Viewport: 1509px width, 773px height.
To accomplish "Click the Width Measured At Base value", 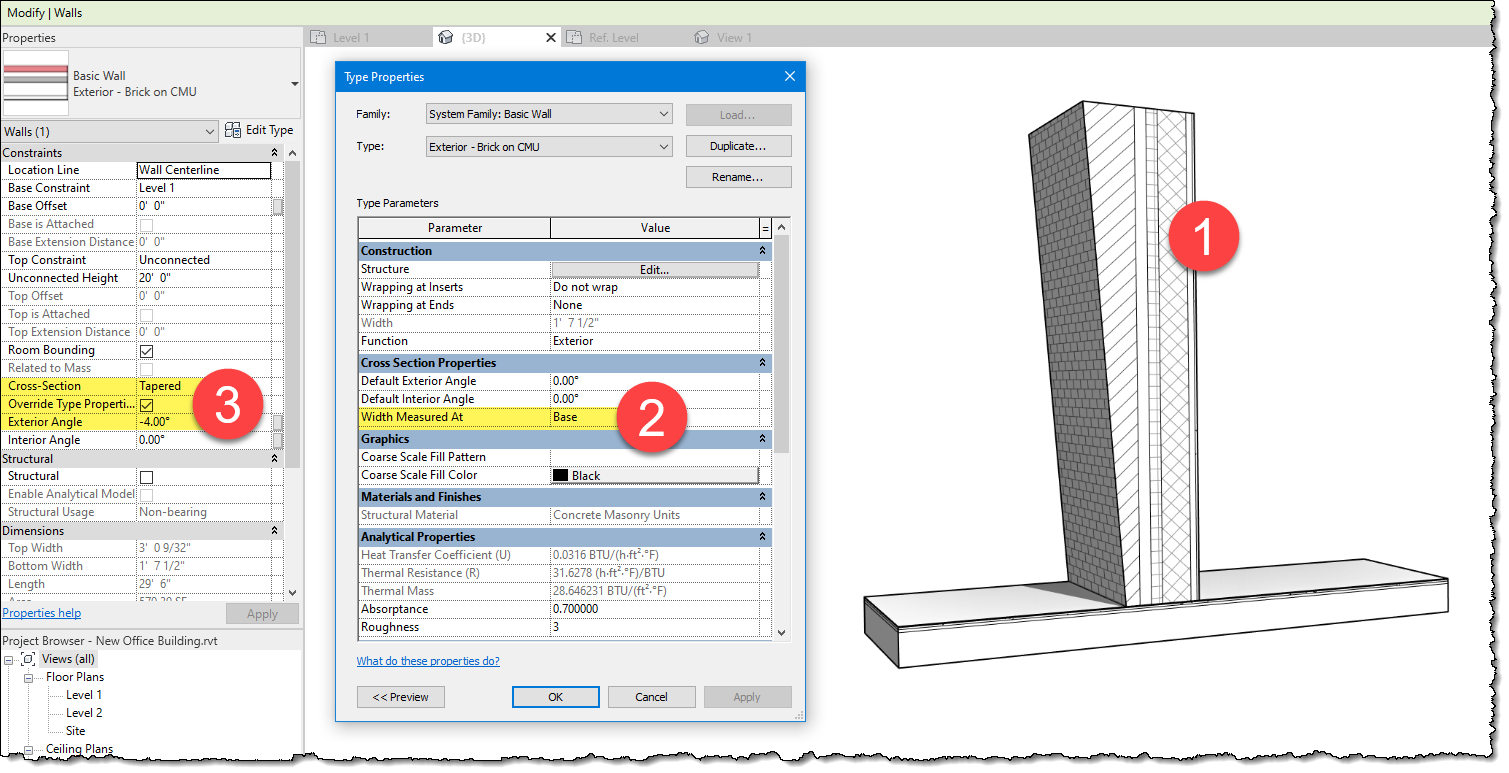I will point(655,417).
